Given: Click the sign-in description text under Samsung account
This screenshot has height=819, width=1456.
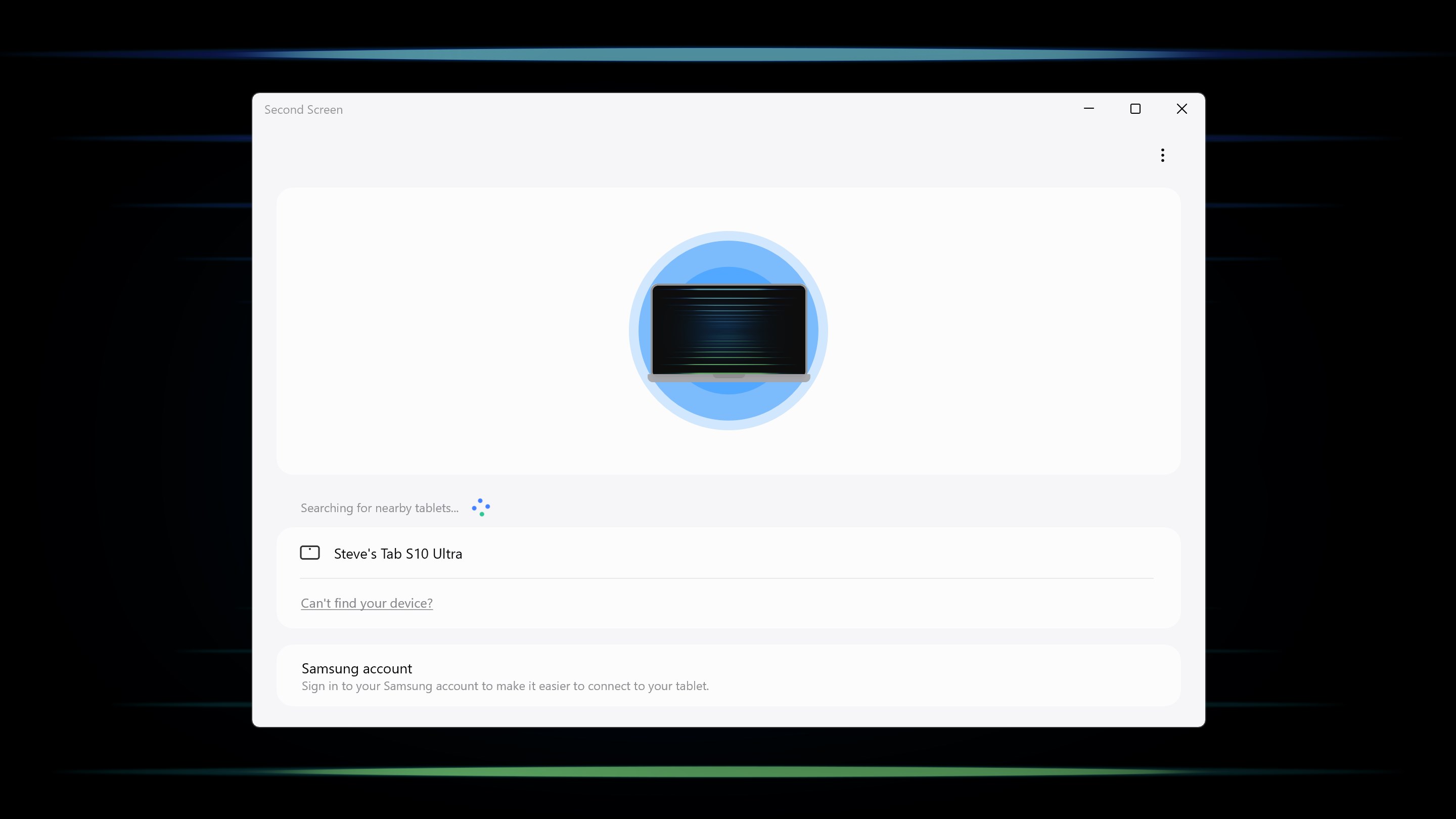Looking at the screenshot, I should coord(505,686).
